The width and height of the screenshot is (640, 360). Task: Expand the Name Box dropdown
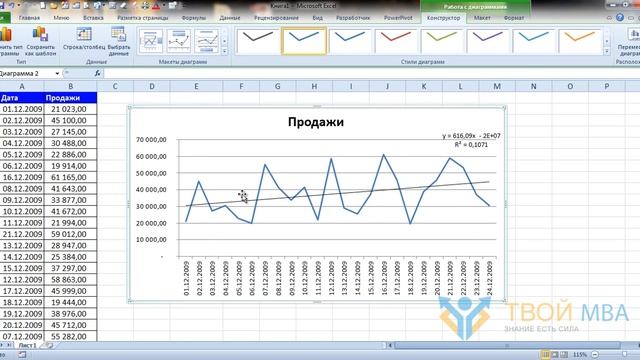pos(57,73)
